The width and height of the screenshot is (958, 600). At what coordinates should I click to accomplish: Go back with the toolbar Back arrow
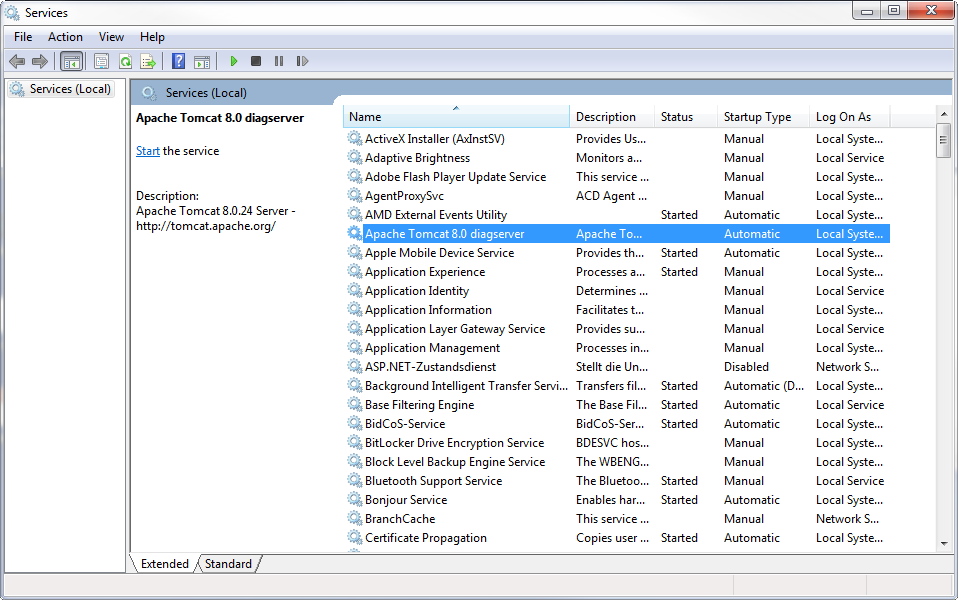tap(17, 61)
